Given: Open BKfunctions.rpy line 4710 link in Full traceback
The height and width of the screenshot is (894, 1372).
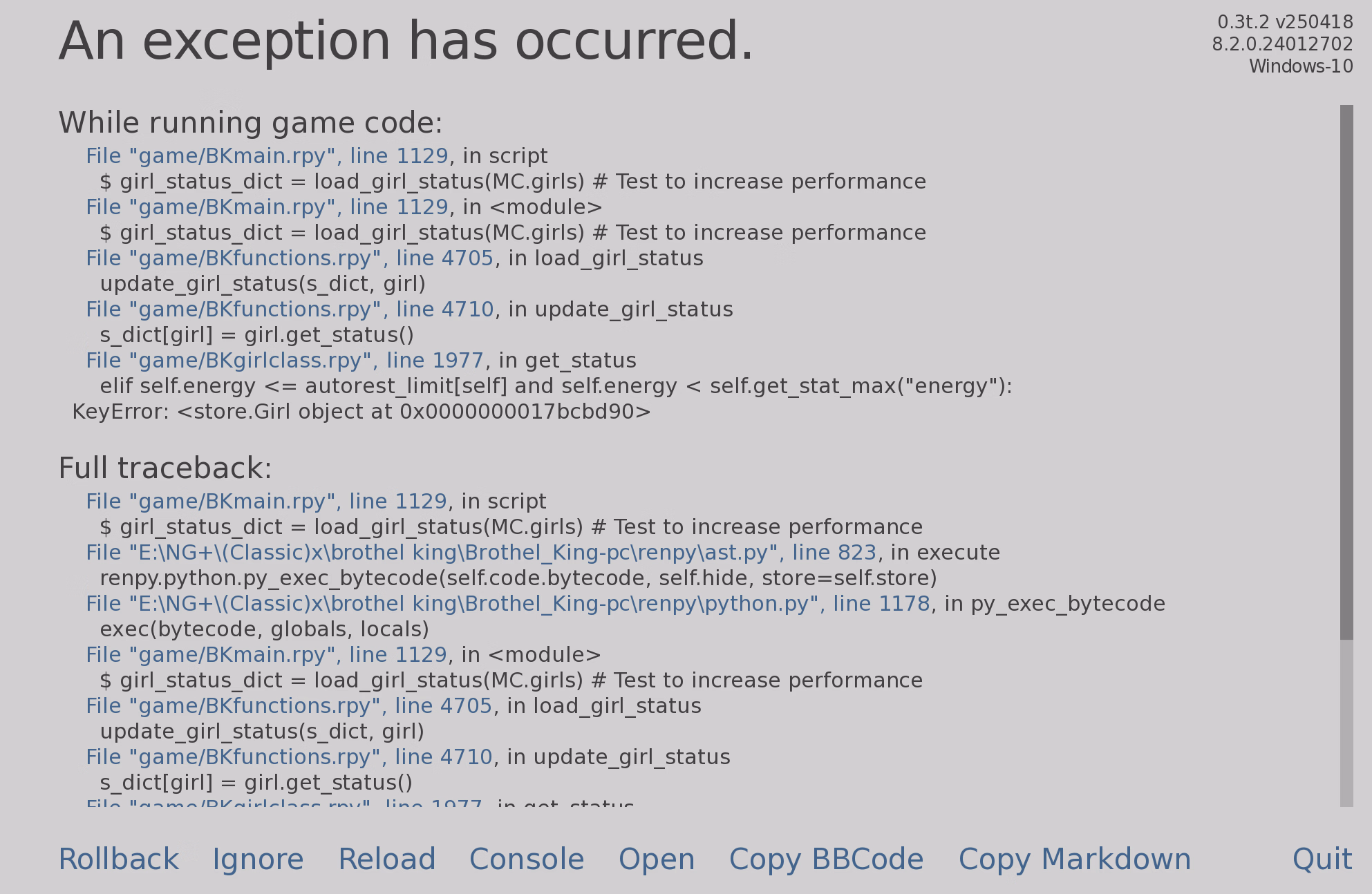Looking at the screenshot, I should coord(288,757).
